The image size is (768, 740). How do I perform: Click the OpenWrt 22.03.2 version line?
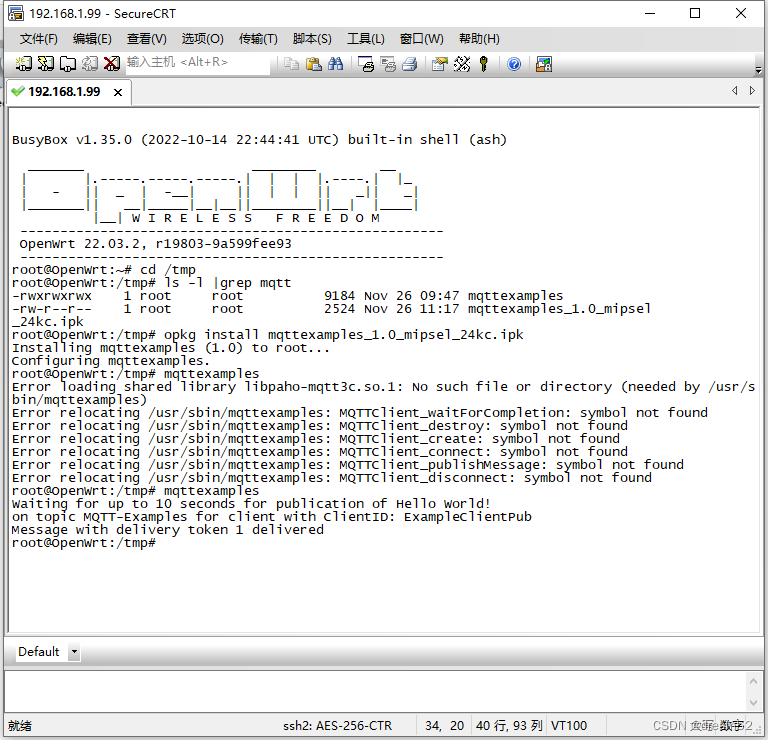(155, 243)
